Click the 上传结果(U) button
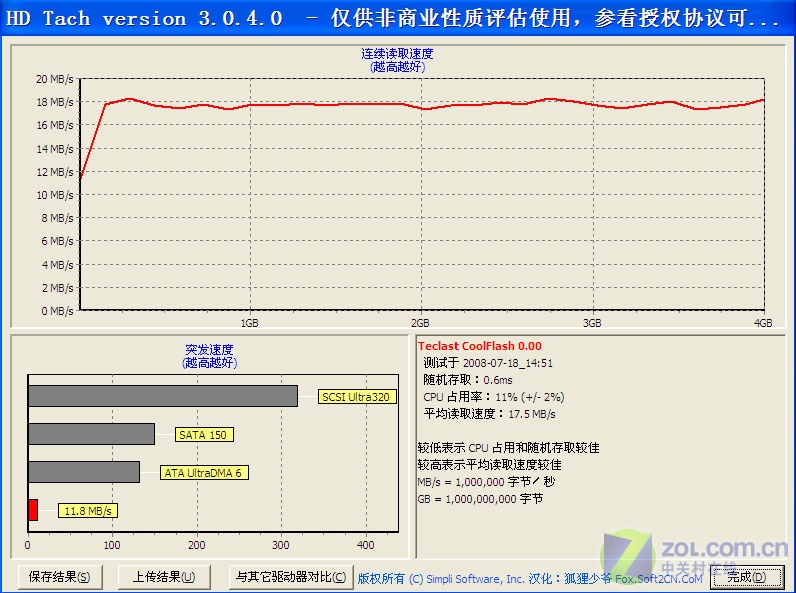 tap(164, 577)
